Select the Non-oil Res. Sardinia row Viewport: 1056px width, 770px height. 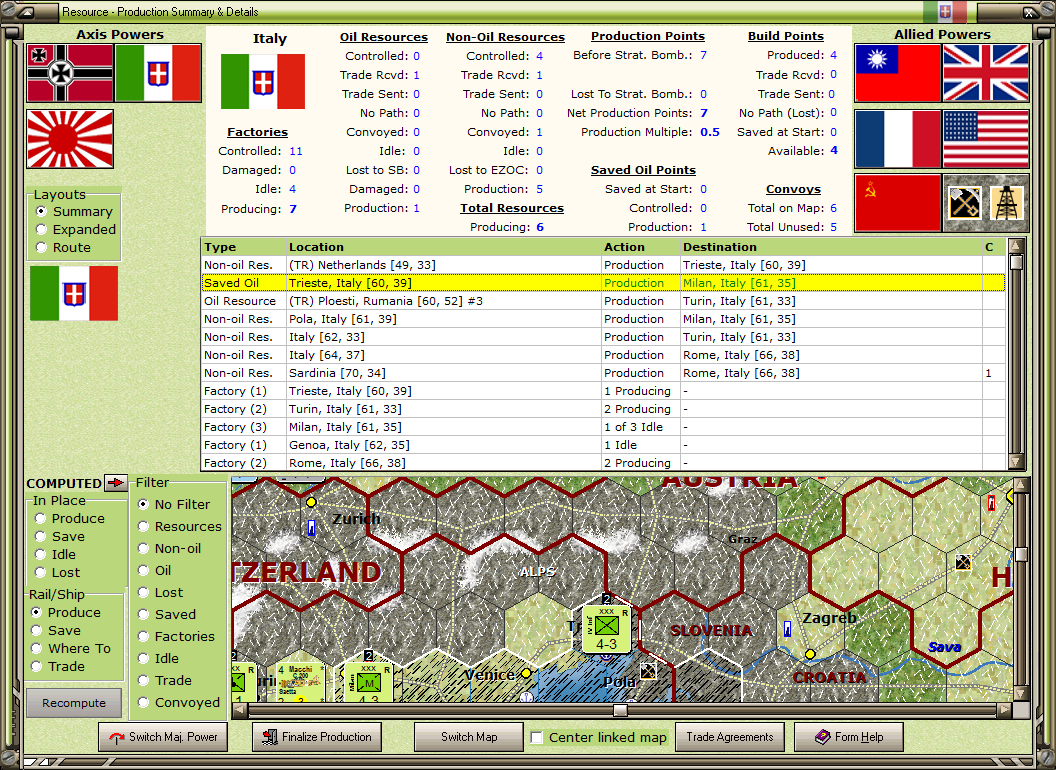pos(603,373)
